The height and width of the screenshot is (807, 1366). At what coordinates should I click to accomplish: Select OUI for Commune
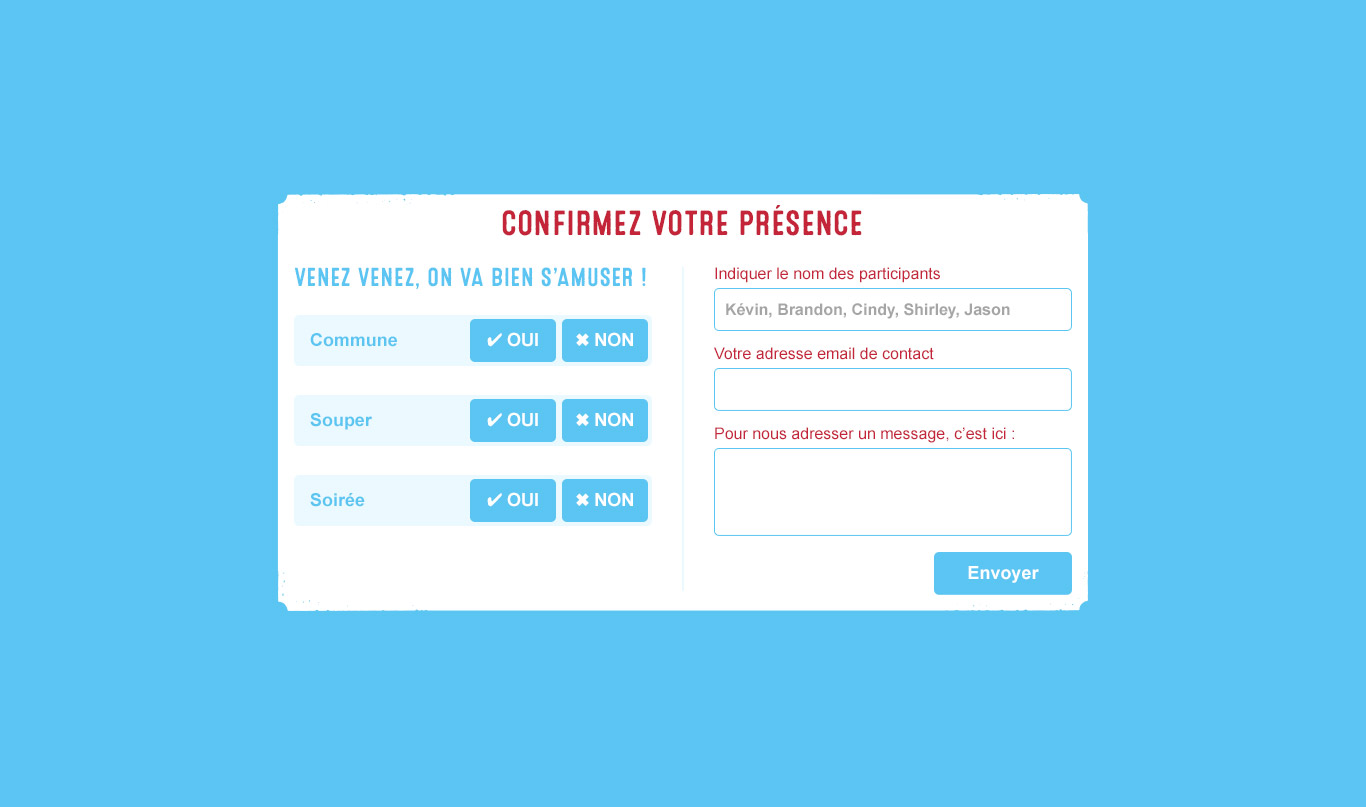click(513, 340)
